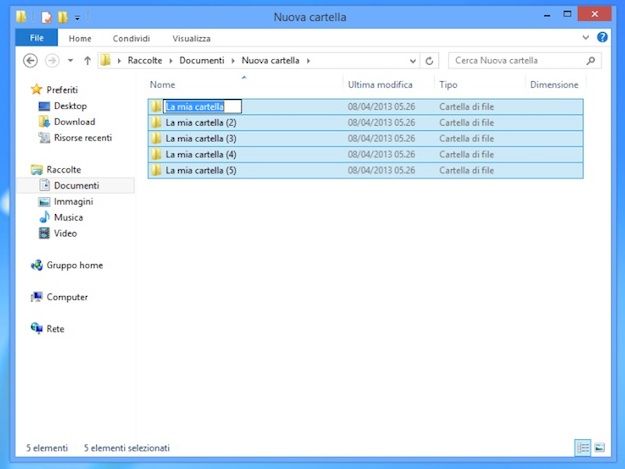Select Documenti in the navigation pane

(x=76, y=186)
